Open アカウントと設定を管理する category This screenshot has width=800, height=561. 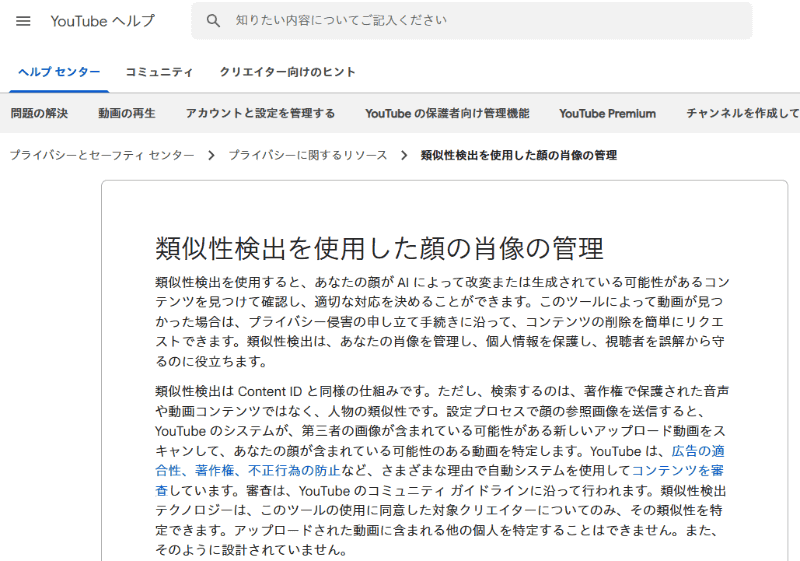(260, 113)
